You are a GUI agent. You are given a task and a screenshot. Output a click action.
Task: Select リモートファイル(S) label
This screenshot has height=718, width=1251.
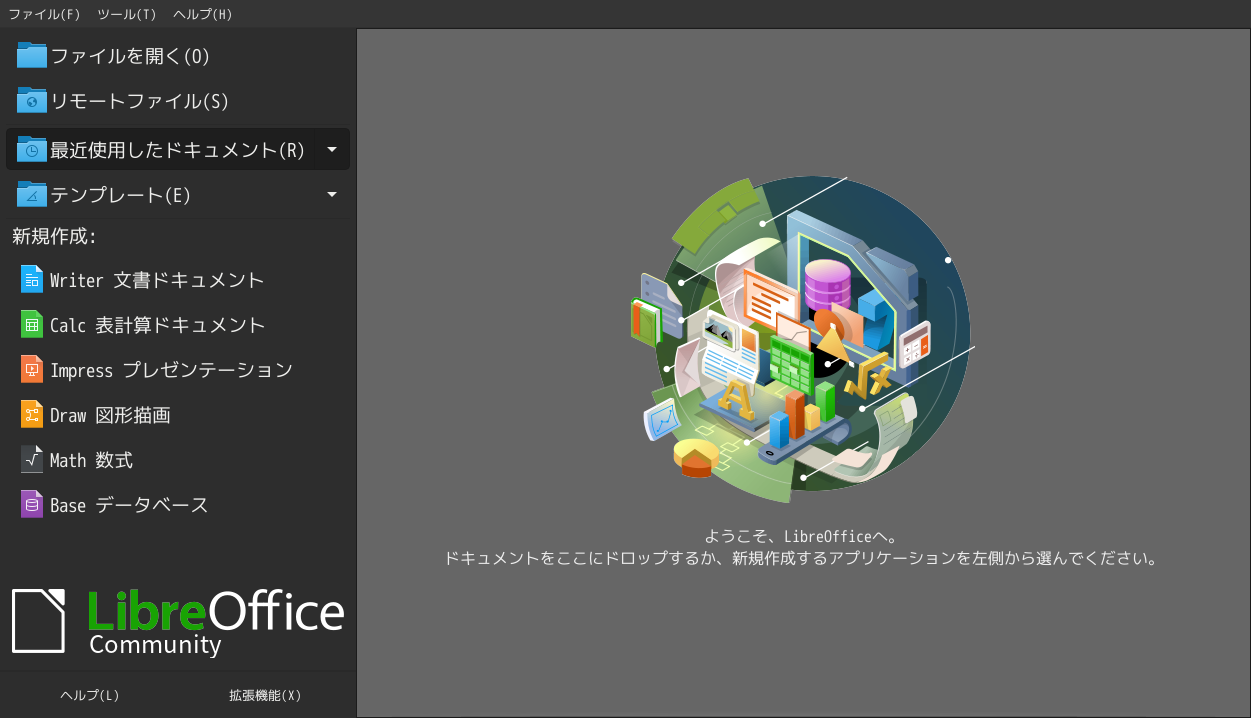click(139, 101)
